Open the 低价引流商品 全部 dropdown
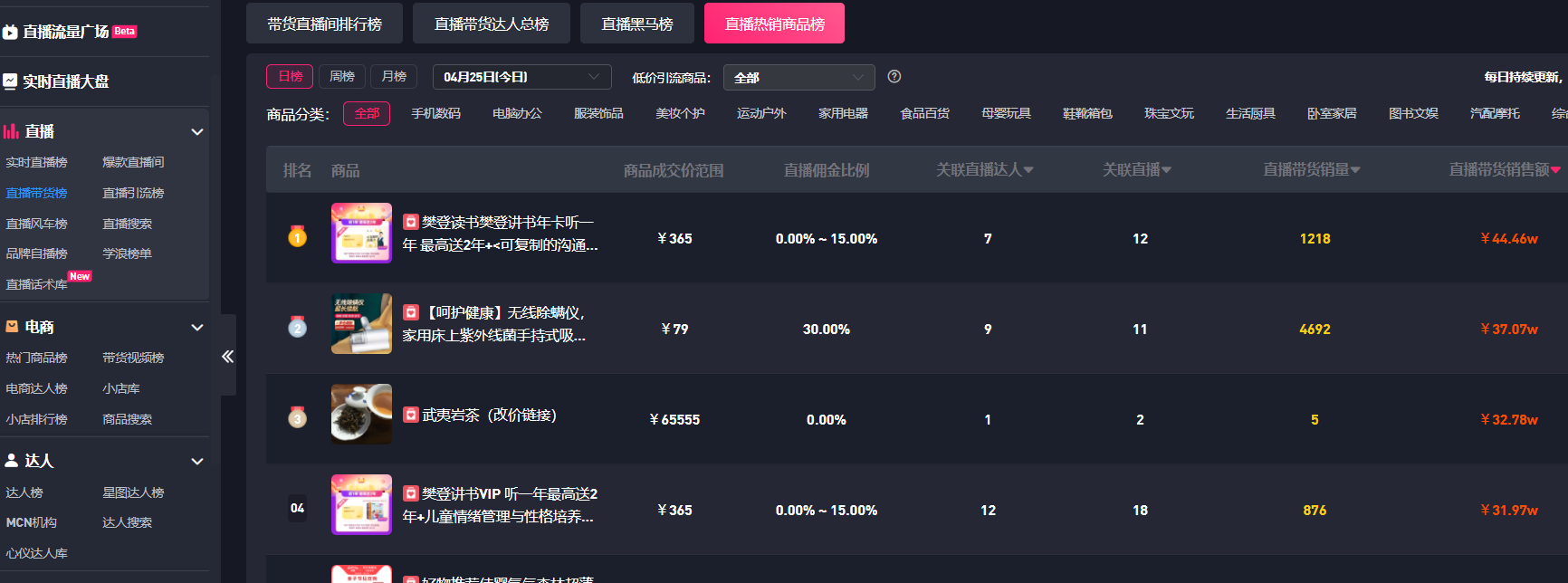This screenshot has width=1568, height=583. [798, 78]
